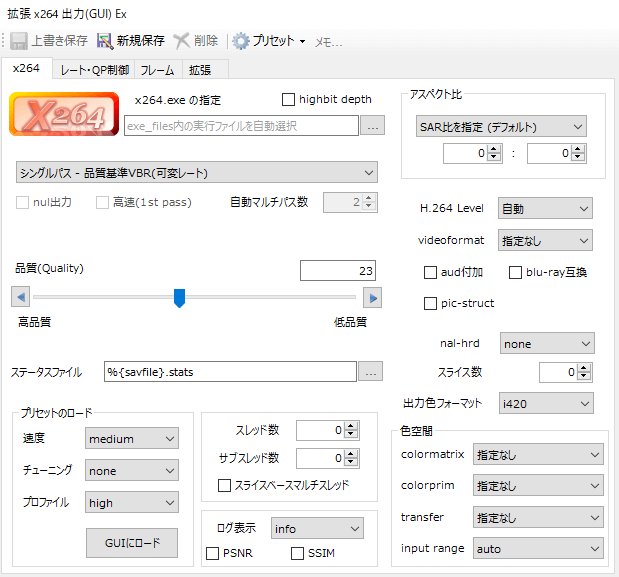619x577 pixels.
Task: Click the second SAR ratio spinner field
Action: tap(557, 154)
